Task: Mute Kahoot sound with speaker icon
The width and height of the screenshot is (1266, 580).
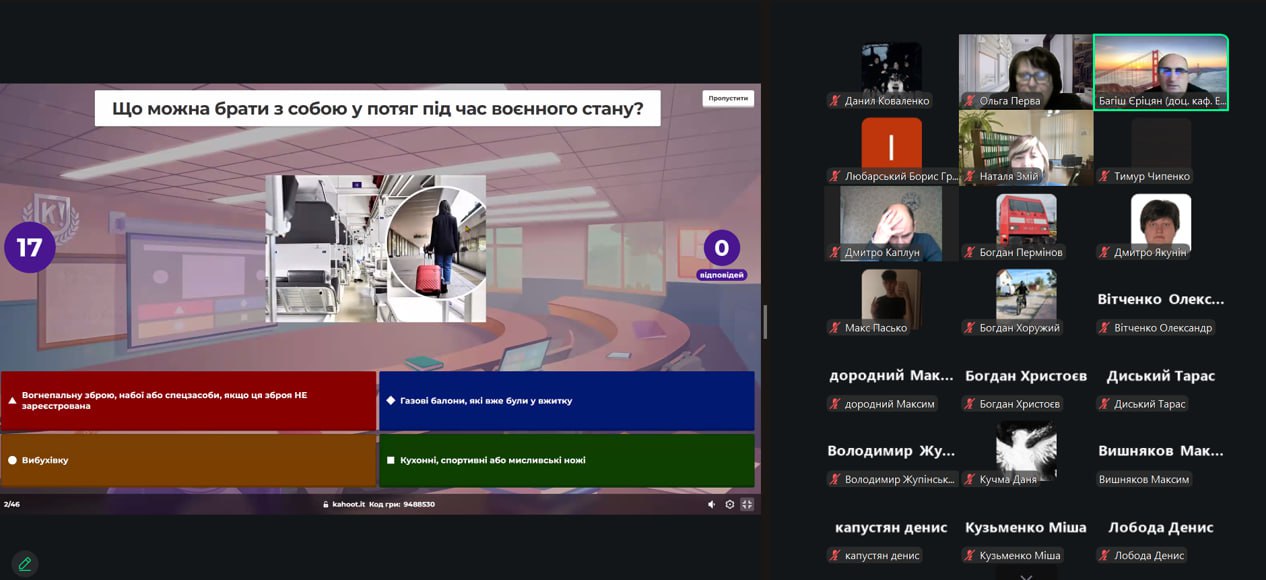Action: tap(712, 504)
